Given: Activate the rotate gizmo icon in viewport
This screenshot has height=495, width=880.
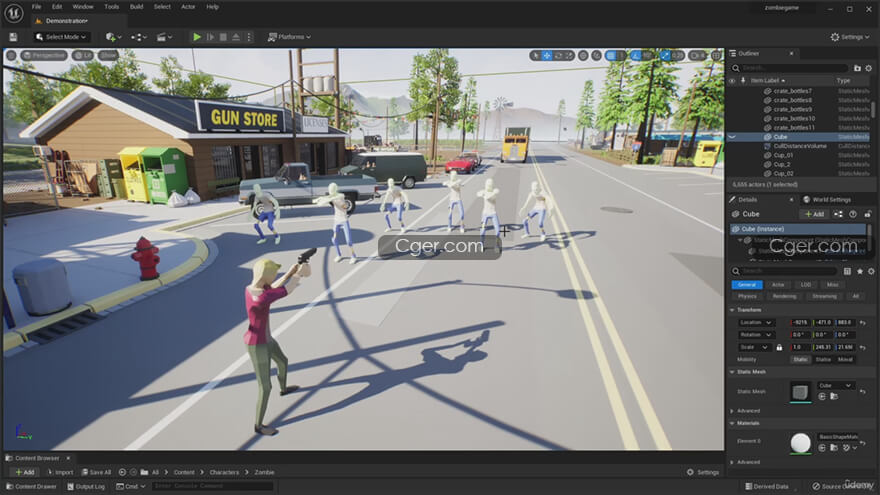Looking at the screenshot, I should (x=558, y=56).
